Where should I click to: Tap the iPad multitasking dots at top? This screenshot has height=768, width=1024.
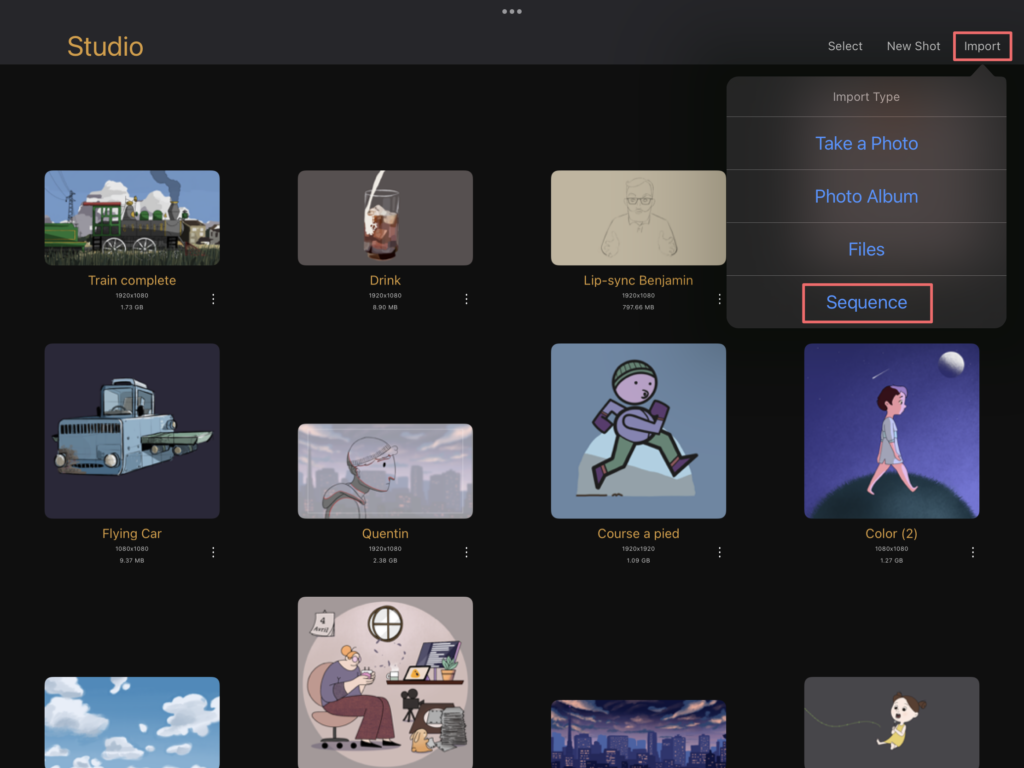(512, 11)
